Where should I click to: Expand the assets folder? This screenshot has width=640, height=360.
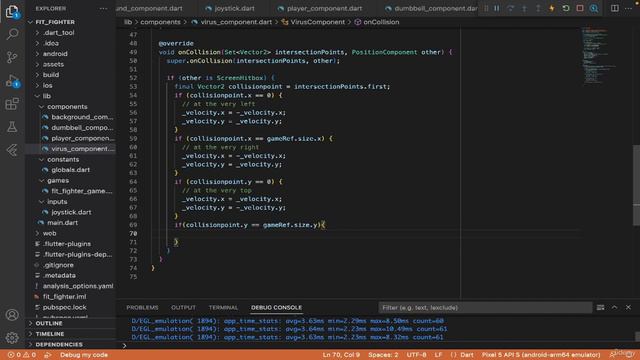(x=53, y=64)
